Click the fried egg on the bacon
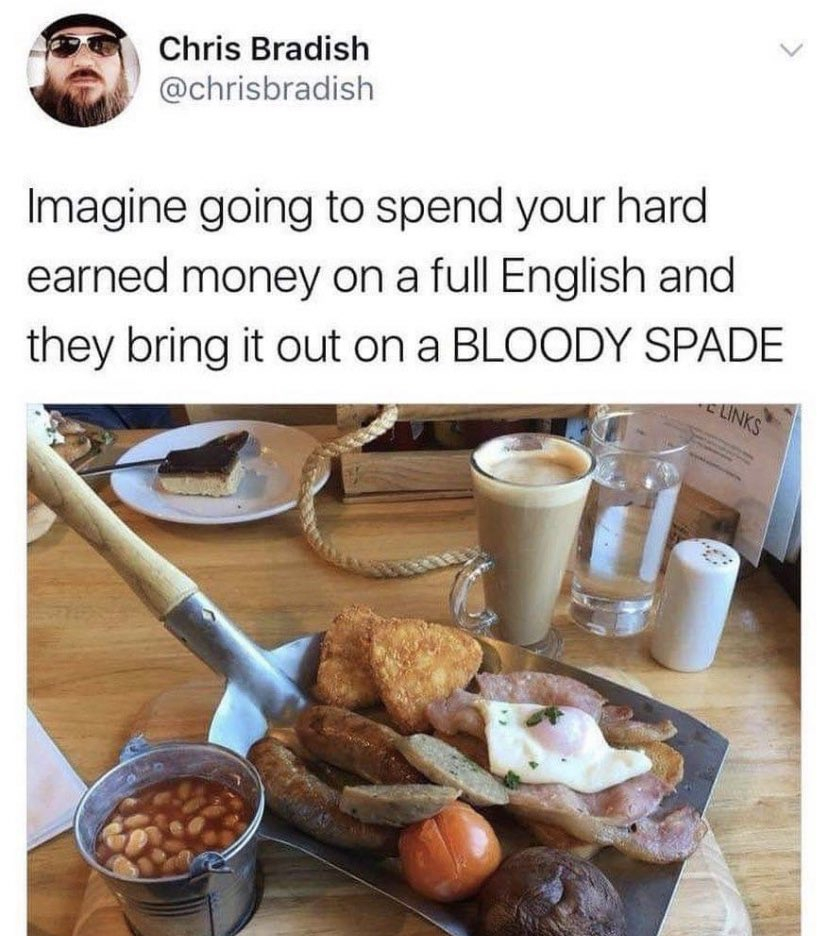 [562, 745]
